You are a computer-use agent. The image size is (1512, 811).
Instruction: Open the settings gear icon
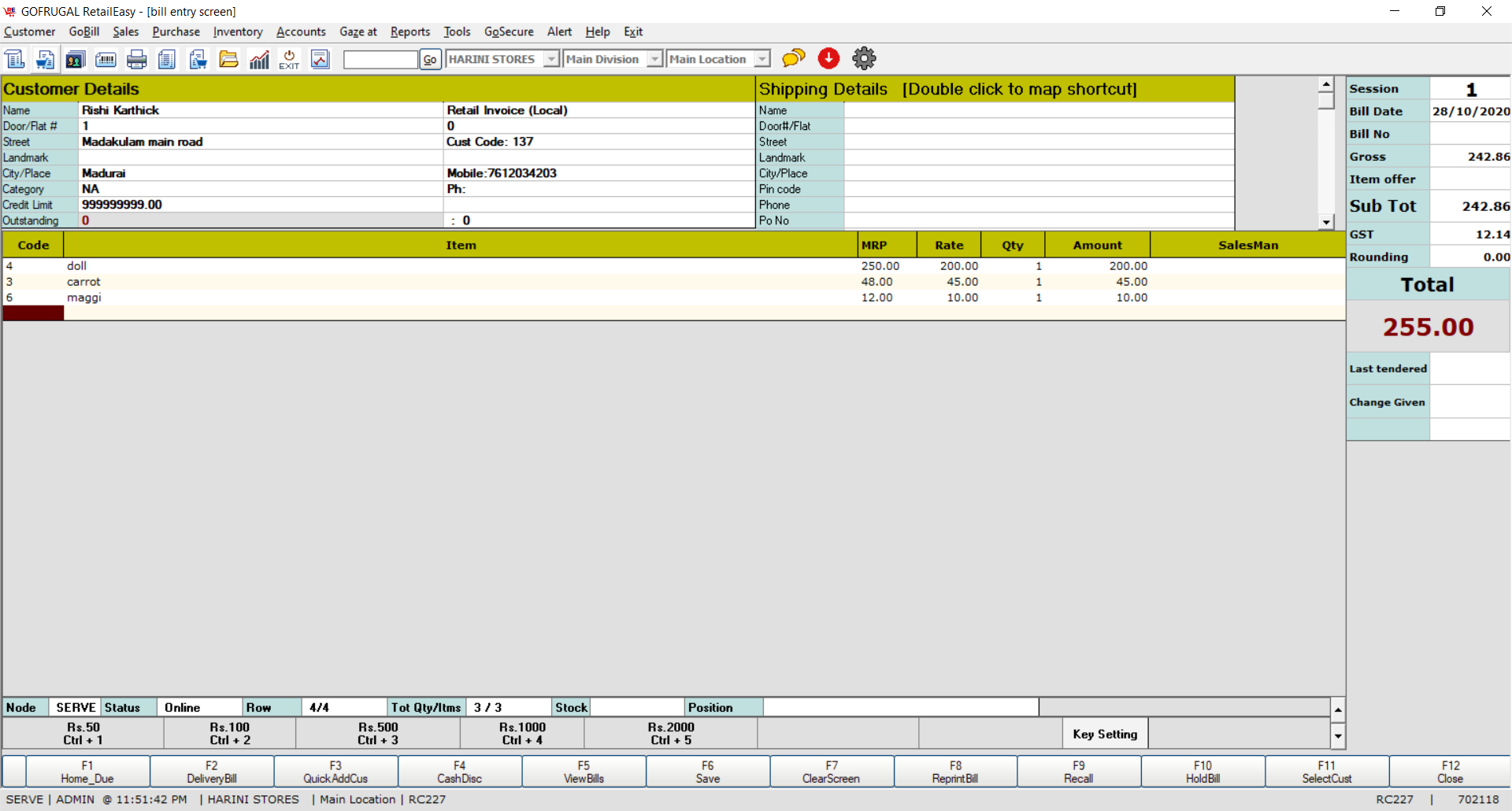[x=864, y=58]
